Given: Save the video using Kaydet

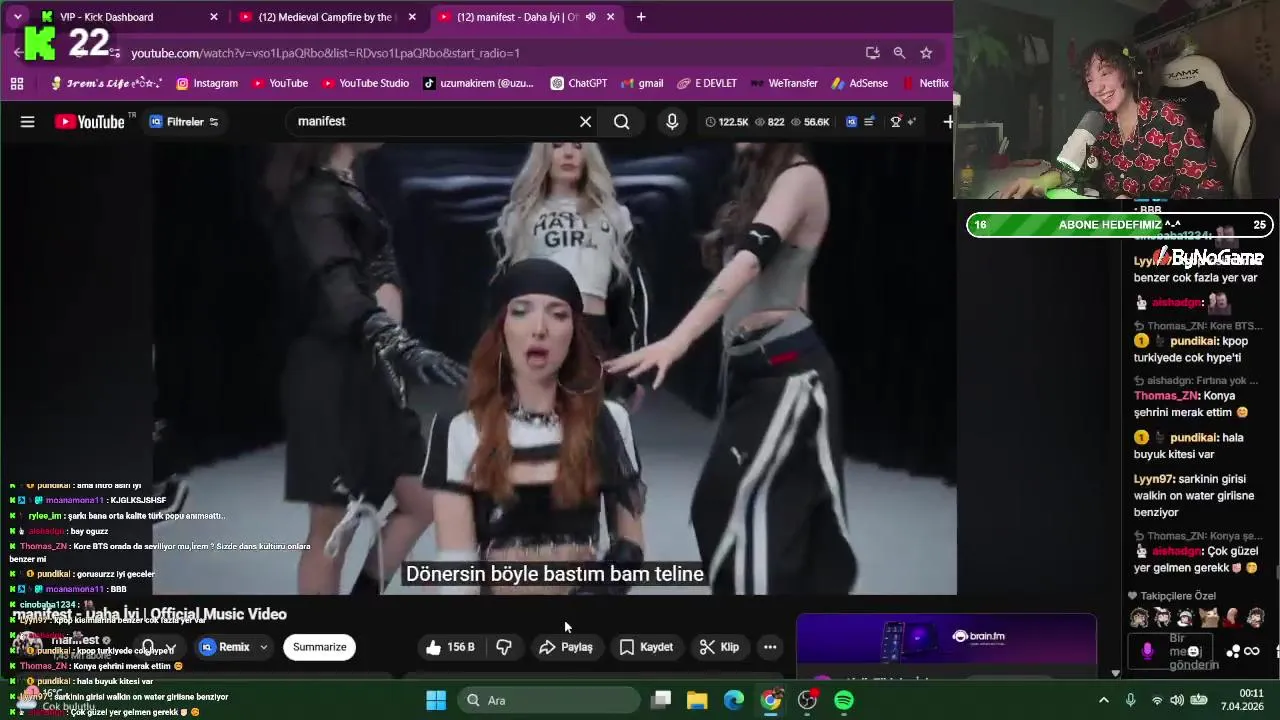Looking at the screenshot, I should click(x=646, y=647).
